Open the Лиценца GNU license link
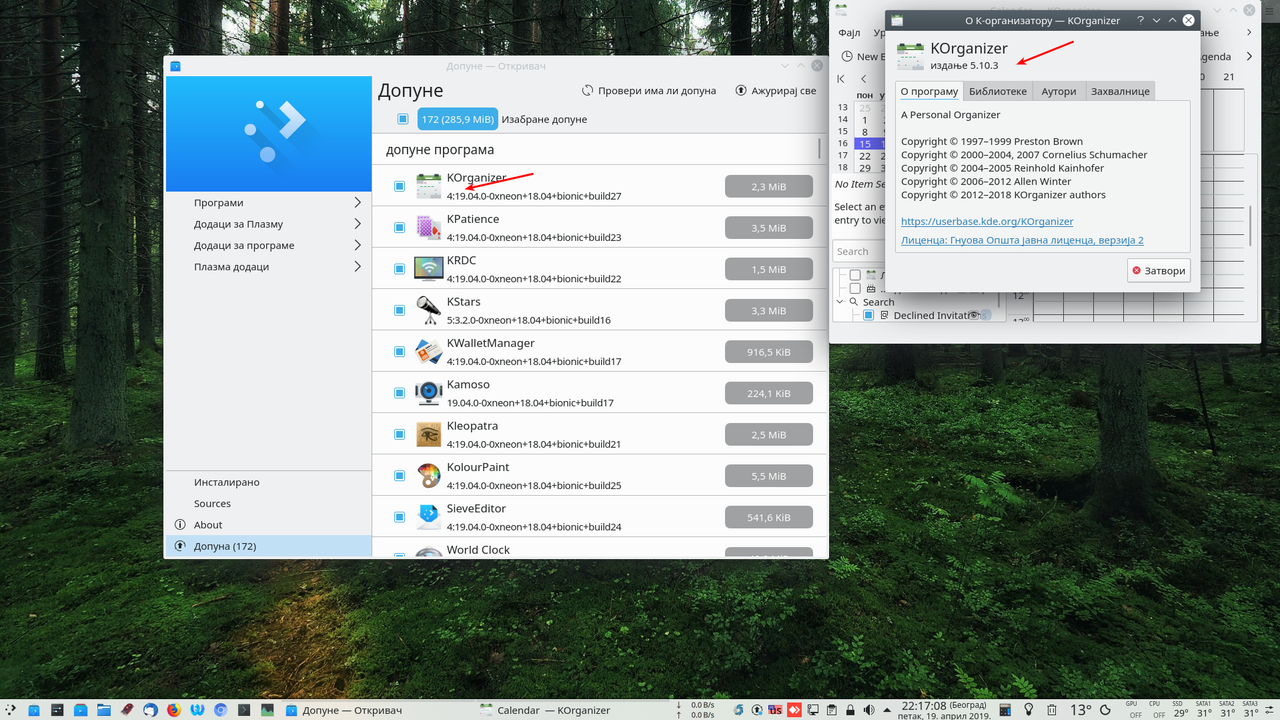 point(1022,240)
